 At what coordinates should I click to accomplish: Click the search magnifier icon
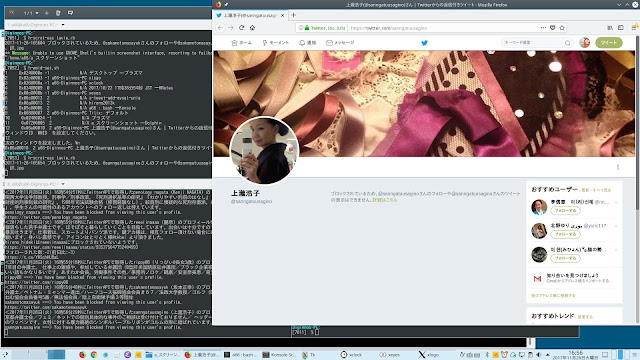pyautogui.click(x=567, y=42)
